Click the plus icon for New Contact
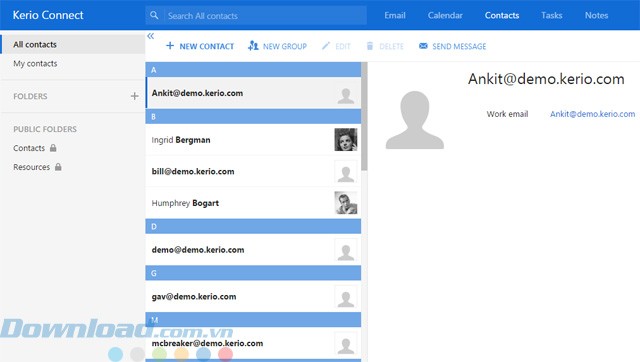Image resolution: width=640 pixels, height=362 pixels. [170, 46]
